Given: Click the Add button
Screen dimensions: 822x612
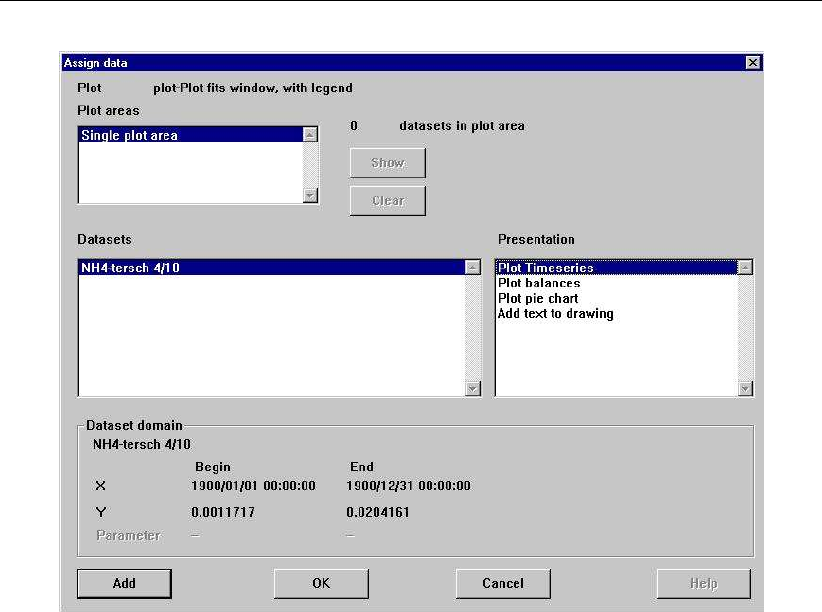Looking at the screenshot, I should click(x=124, y=584).
